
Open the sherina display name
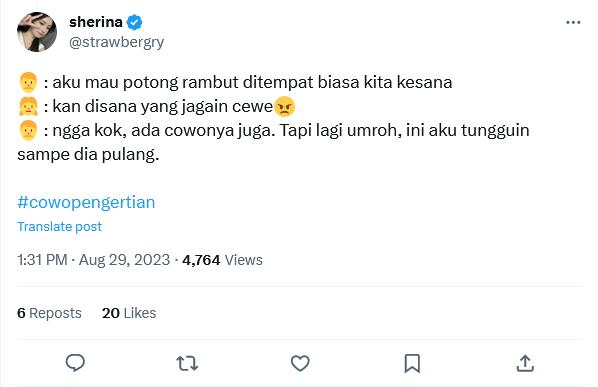coord(96,22)
